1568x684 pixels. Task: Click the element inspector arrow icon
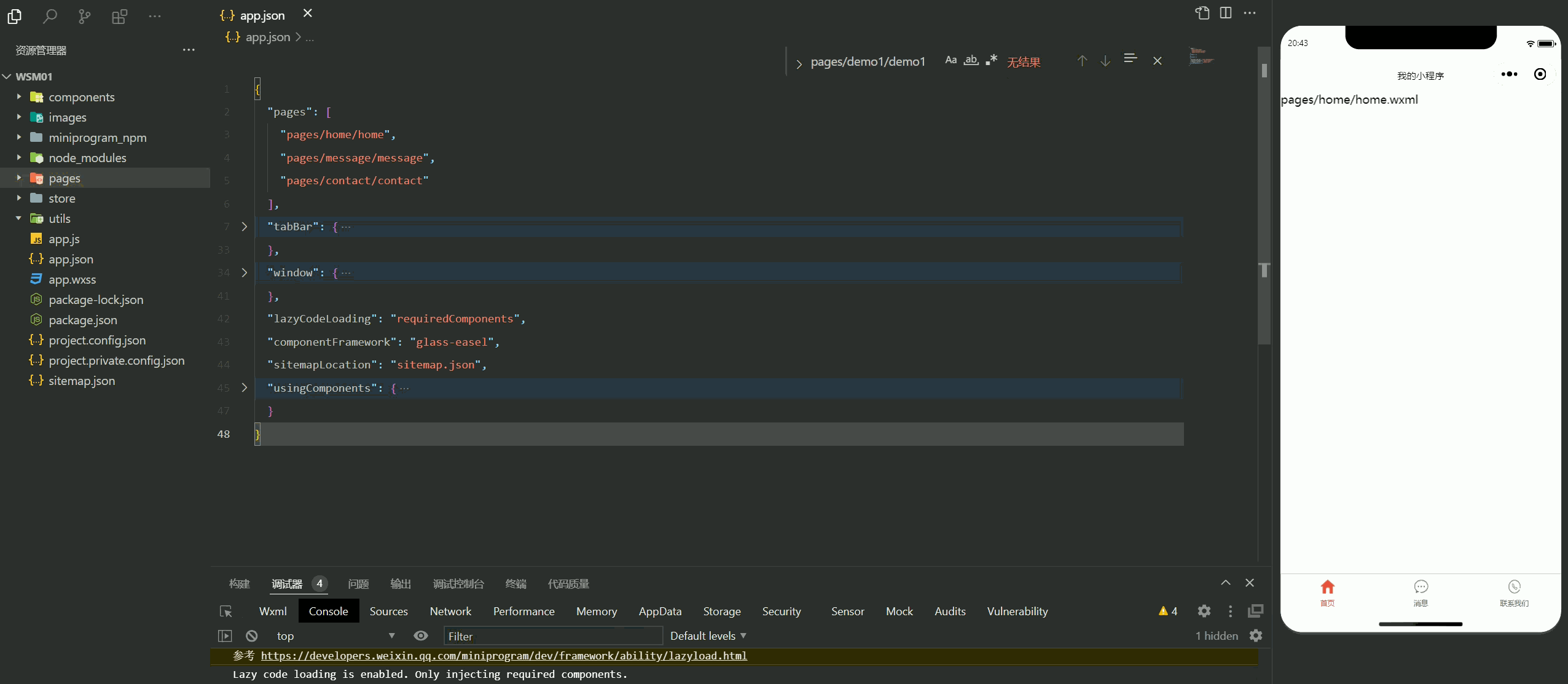[225, 612]
